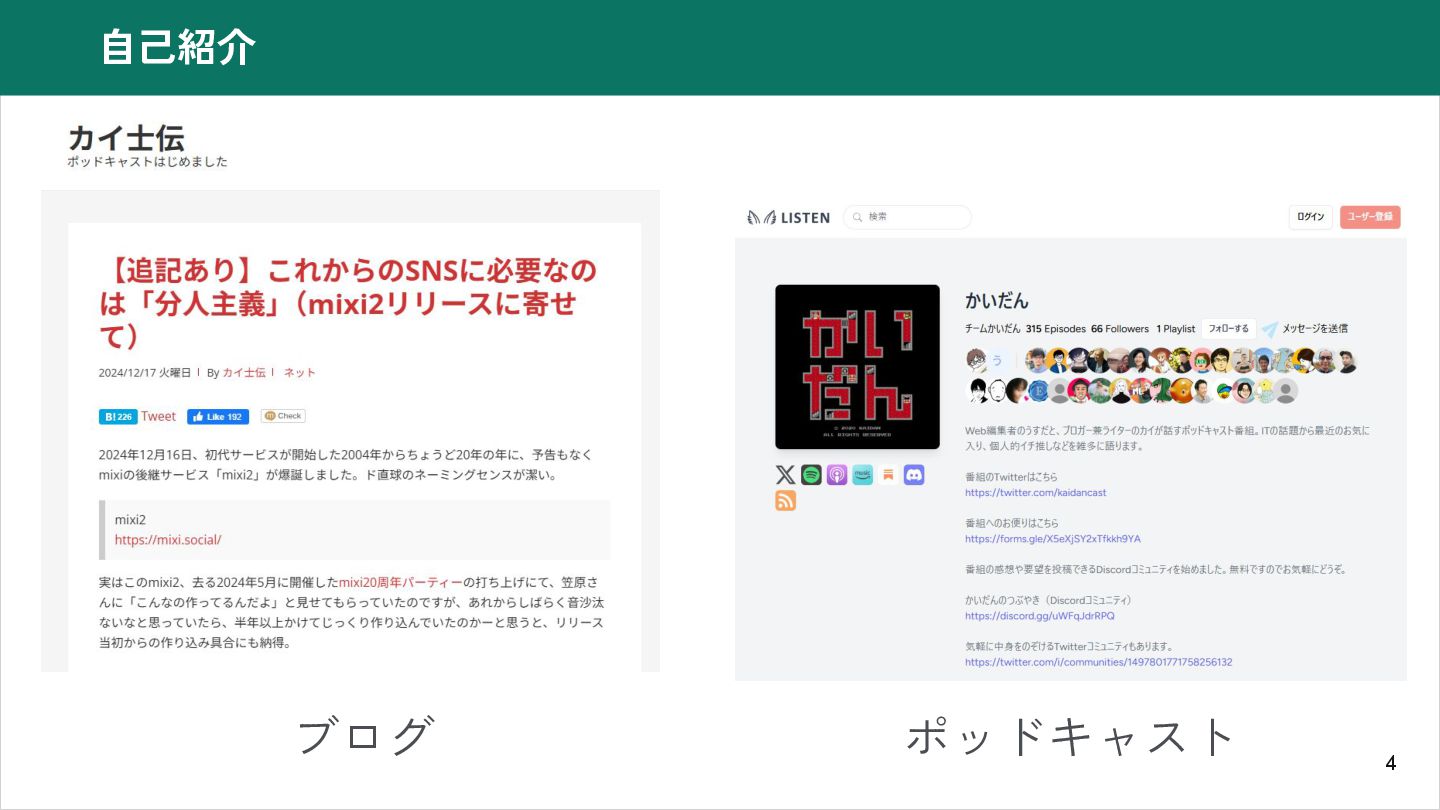The width and height of the screenshot is (1440, 810).
Task: Open the discord.gg/uWFqJdrRPQ link
Action: [1040, 616]
